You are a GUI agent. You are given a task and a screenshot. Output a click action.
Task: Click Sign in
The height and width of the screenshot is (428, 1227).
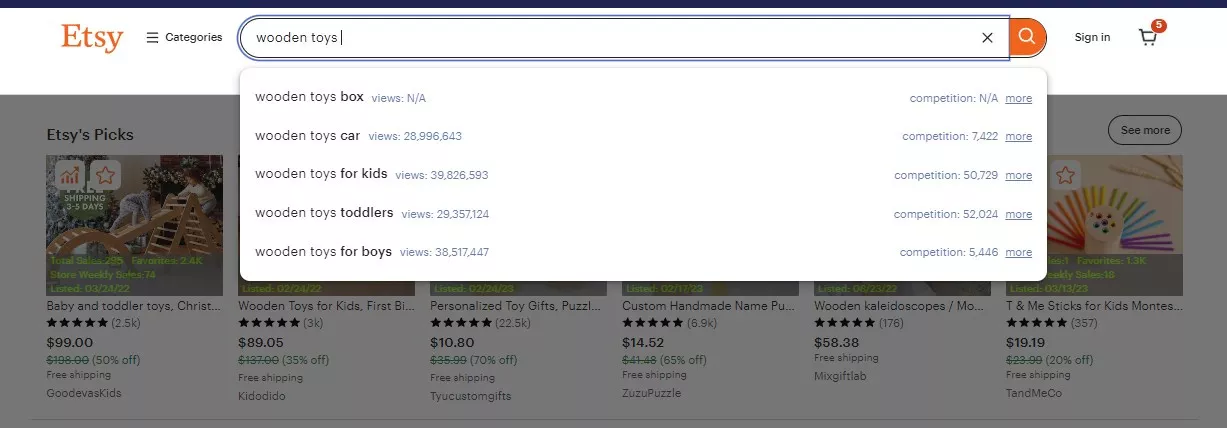point(1092,37)
